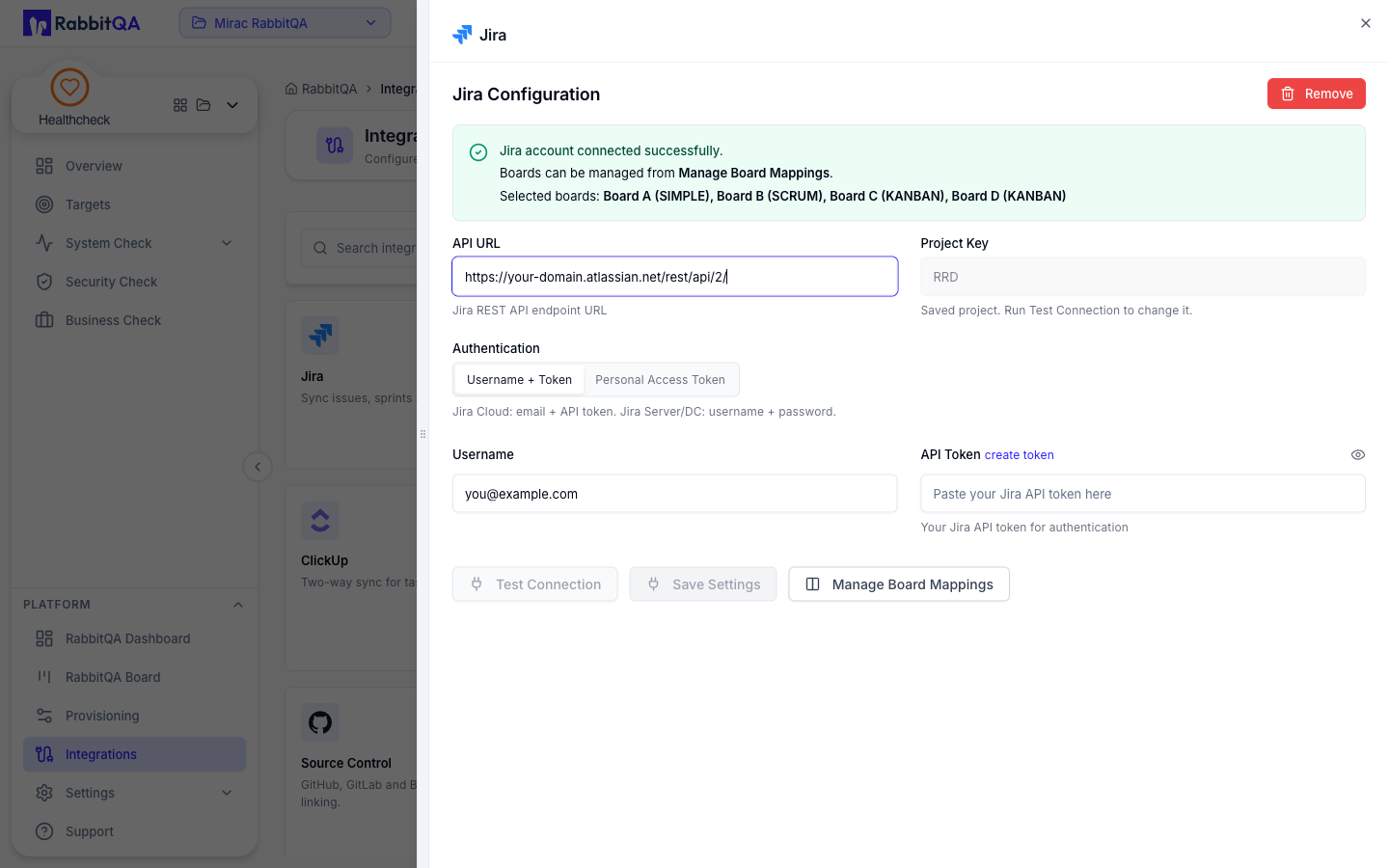Click the create token link
The height and width of the screenshot is (868, 1389).
coord(1020,455)
